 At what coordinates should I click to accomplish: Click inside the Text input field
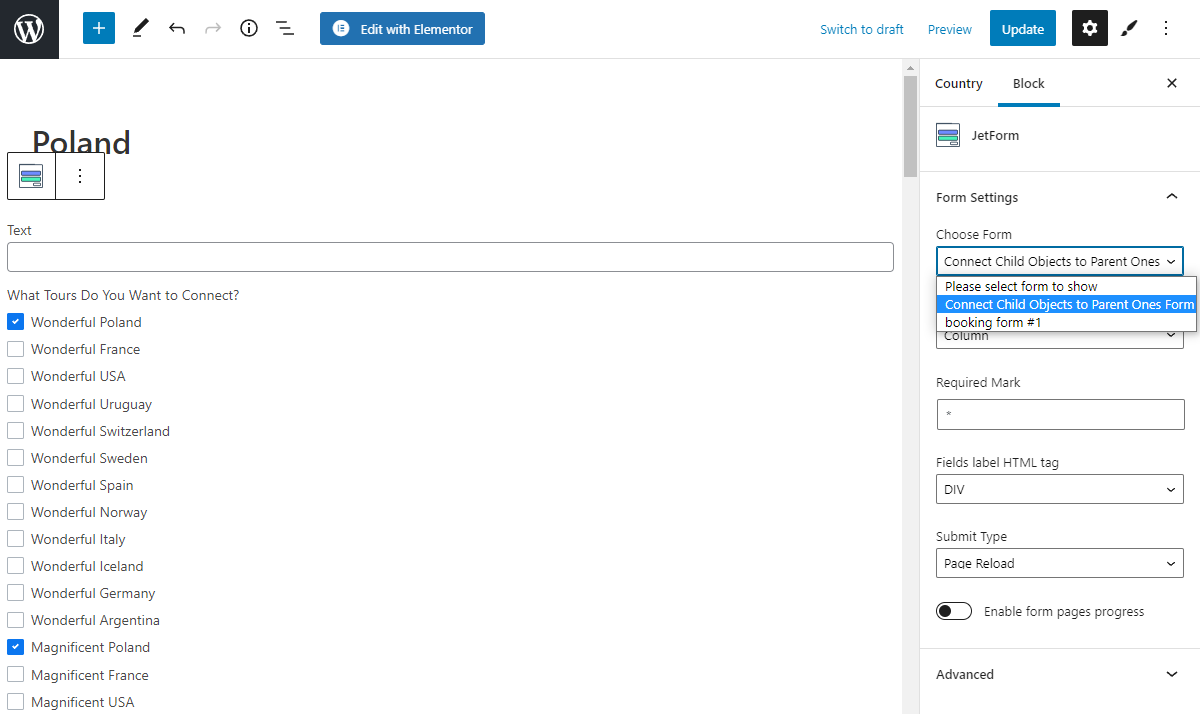click(x=450, y=257)
